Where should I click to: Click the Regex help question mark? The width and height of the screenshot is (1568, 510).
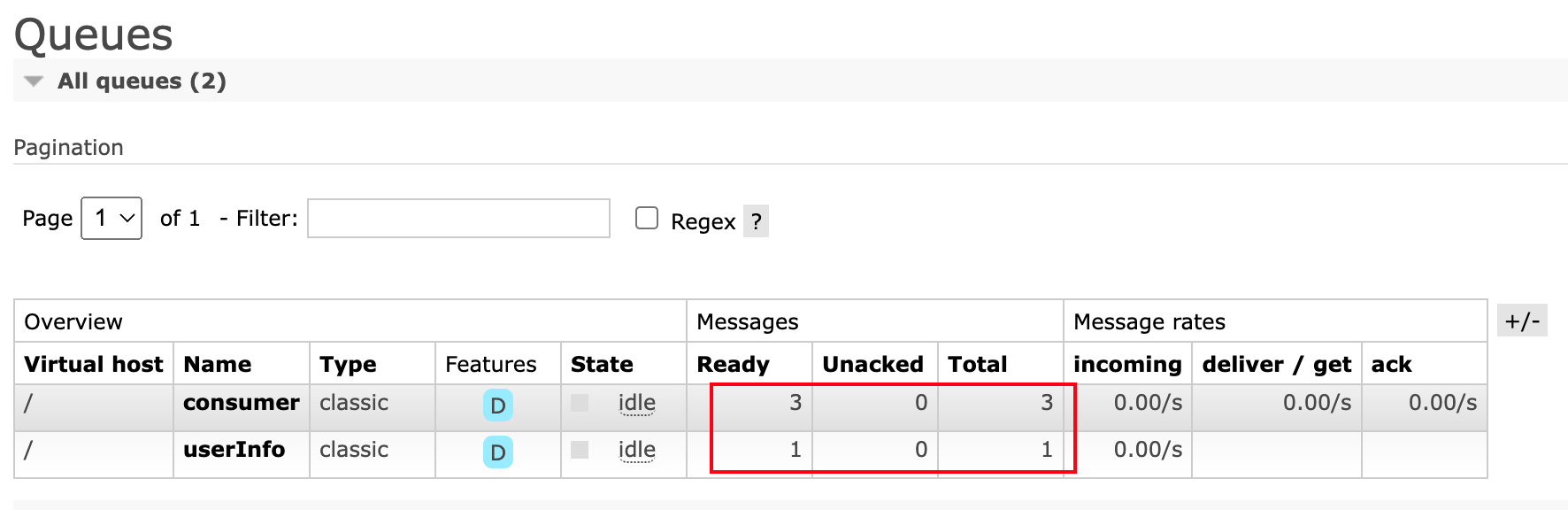point(756,221)
